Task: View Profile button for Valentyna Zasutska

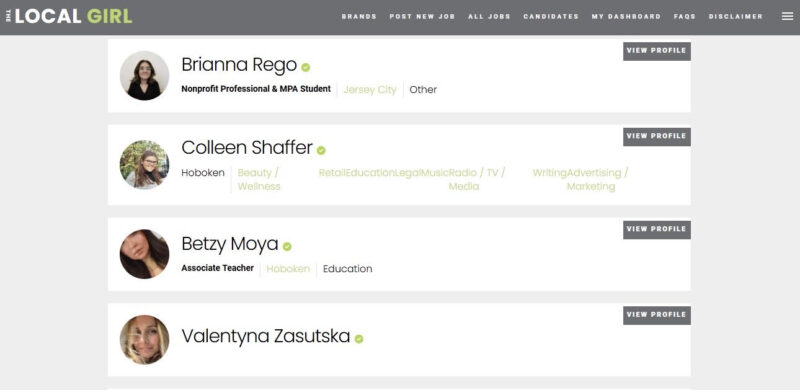Action: 657,315
